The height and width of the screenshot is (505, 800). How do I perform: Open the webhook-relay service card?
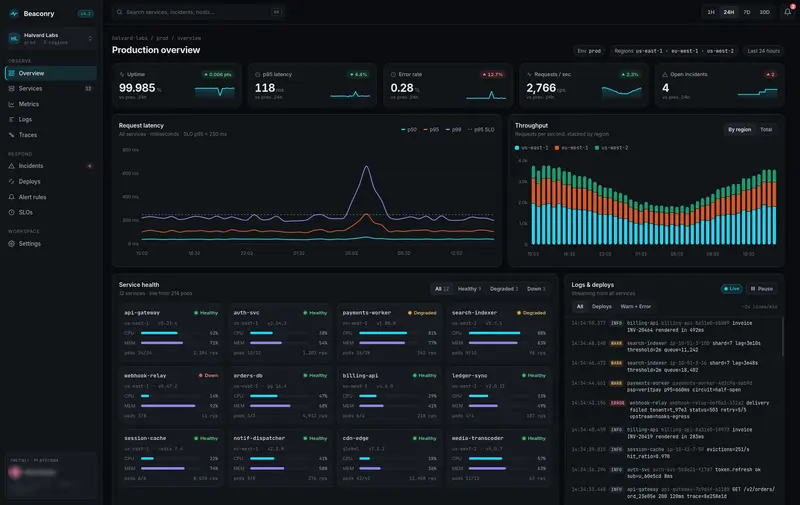click(171, 395)
